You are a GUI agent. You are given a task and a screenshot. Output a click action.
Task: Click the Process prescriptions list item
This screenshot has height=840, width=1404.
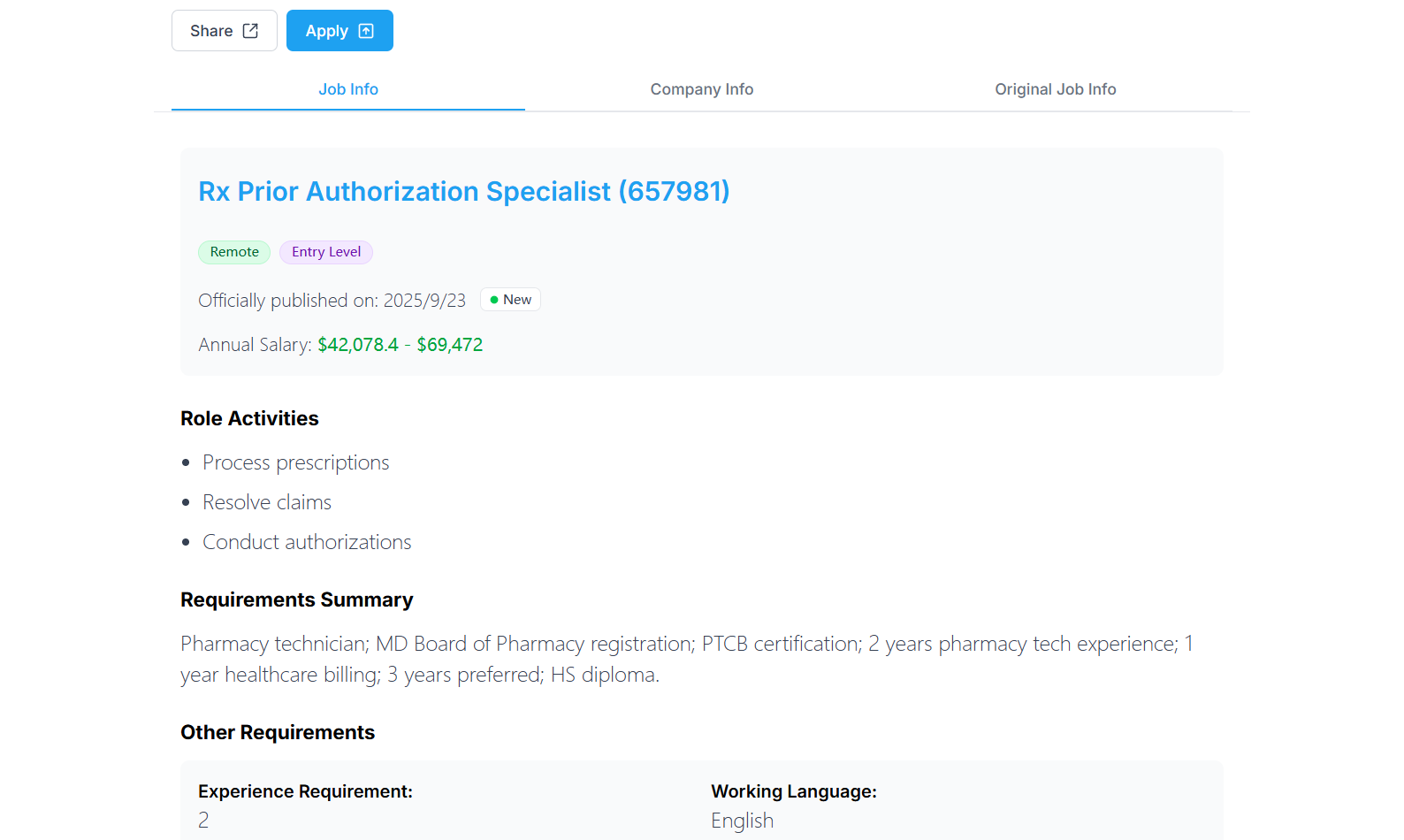click(295, 462)
